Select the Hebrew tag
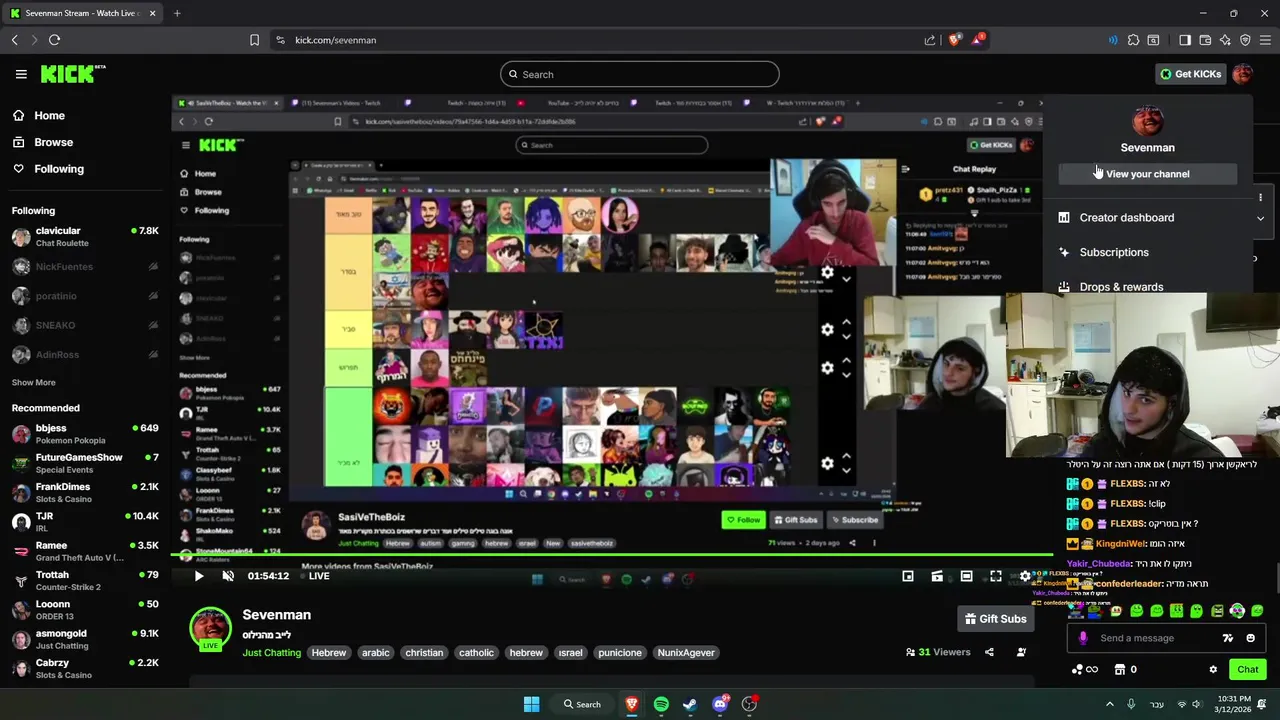This screenshot has height=720, width=1280. coord(328,653)
